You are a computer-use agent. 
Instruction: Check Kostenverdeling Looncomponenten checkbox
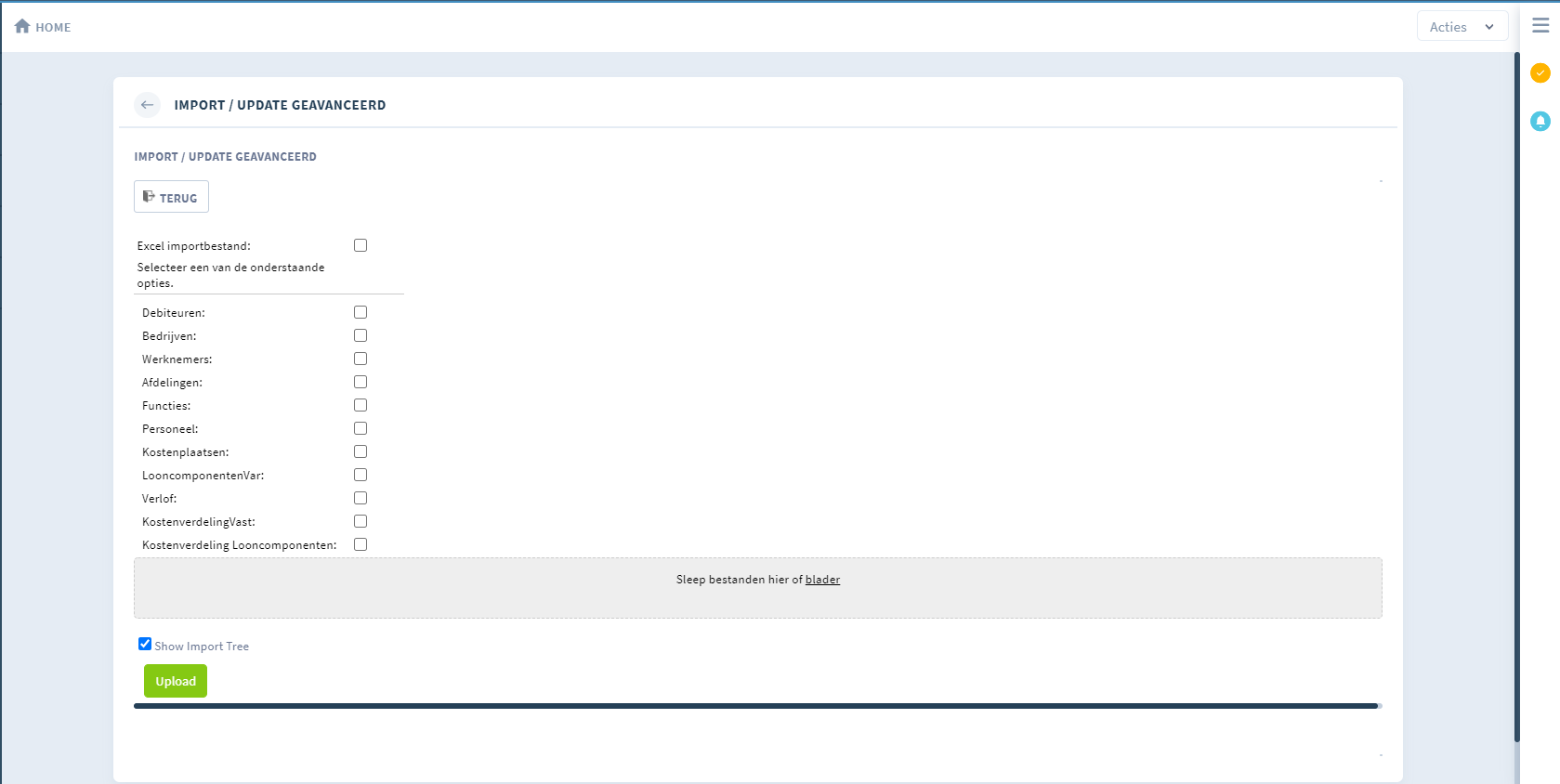[361, 544]
